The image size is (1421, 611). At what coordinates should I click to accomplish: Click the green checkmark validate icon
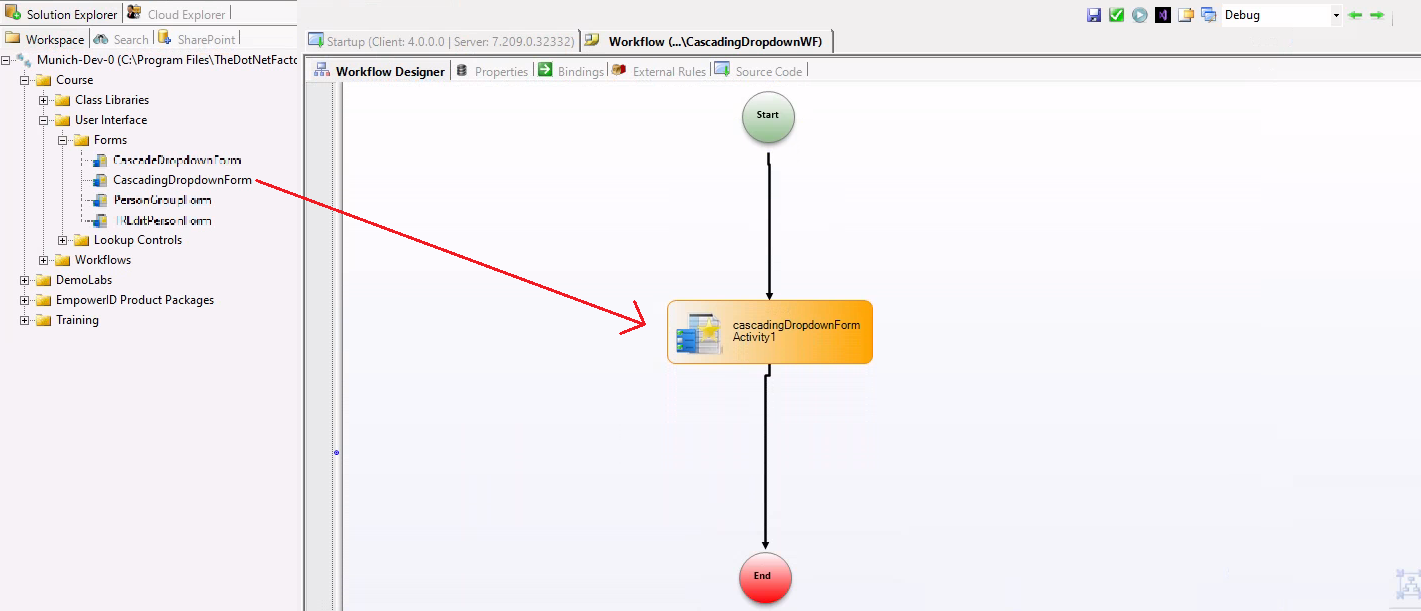(x=1117, y=15)
